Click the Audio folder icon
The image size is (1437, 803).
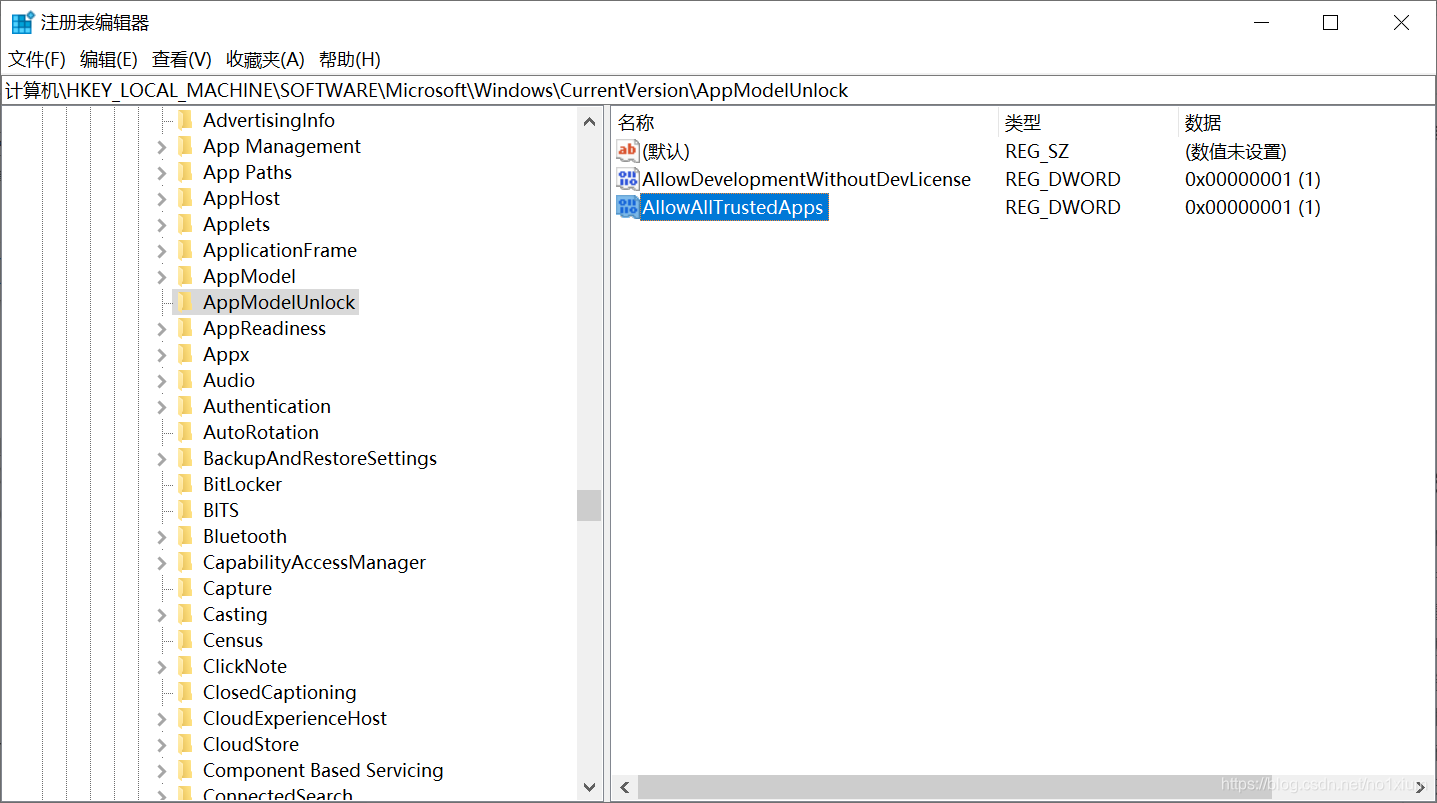[x=185, y=380]
